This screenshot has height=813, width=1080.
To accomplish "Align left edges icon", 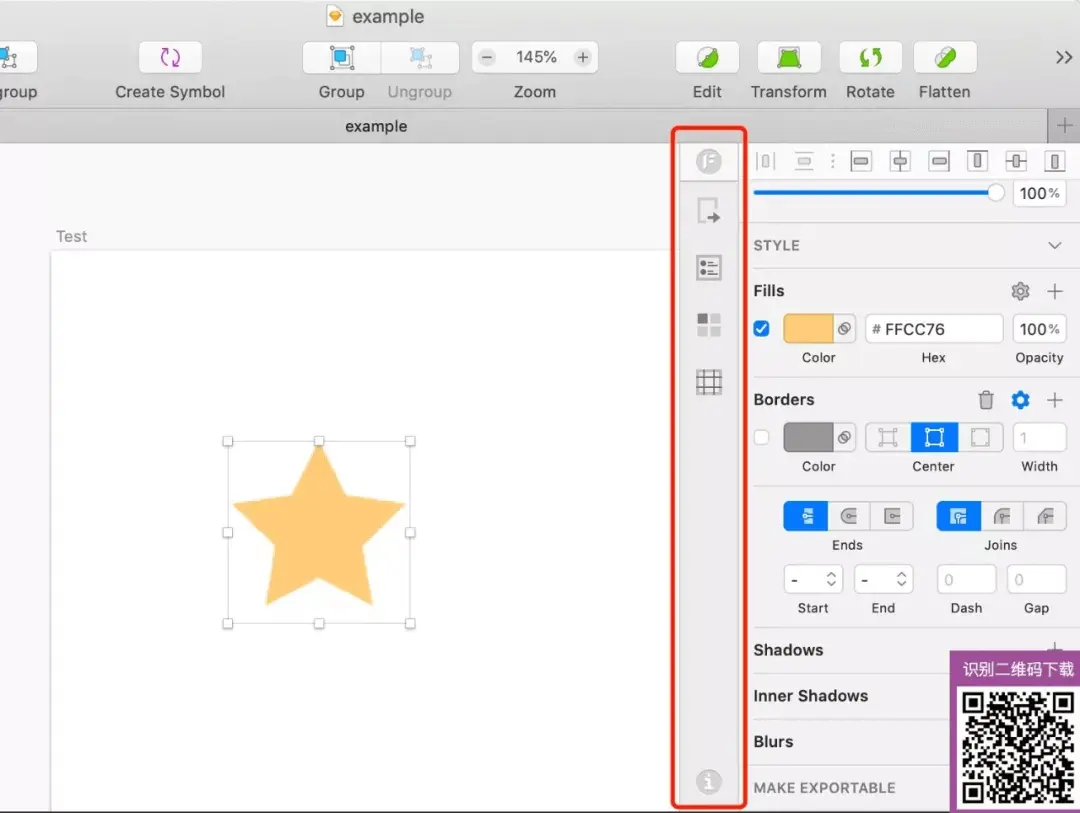I will click(861, 162).
